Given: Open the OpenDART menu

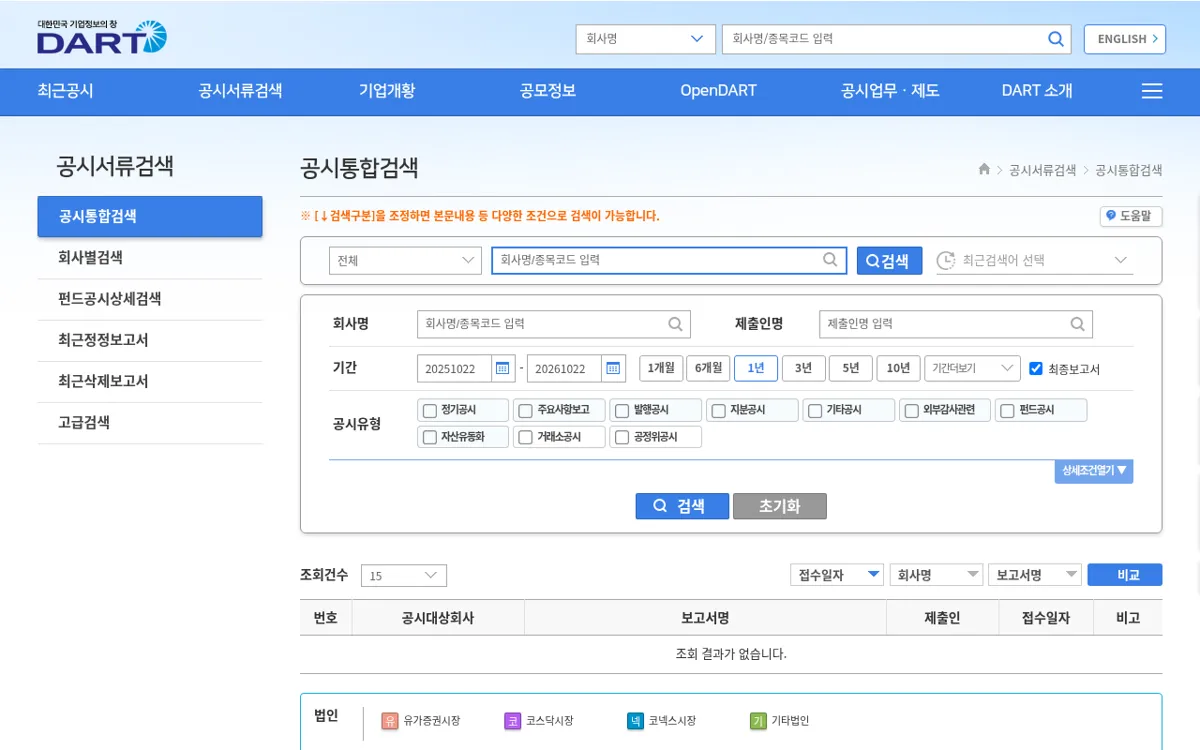Looking at the screenshot, I should (718, 91).
